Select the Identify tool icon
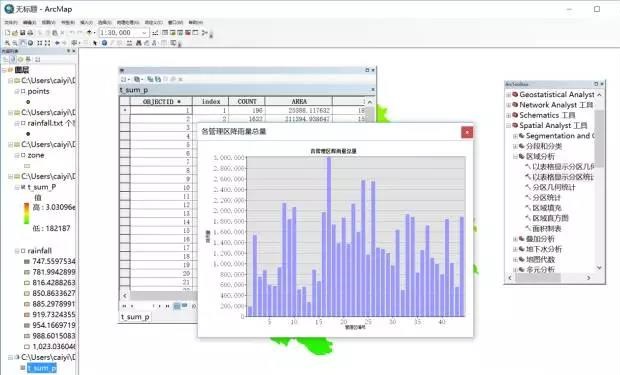 104,43
